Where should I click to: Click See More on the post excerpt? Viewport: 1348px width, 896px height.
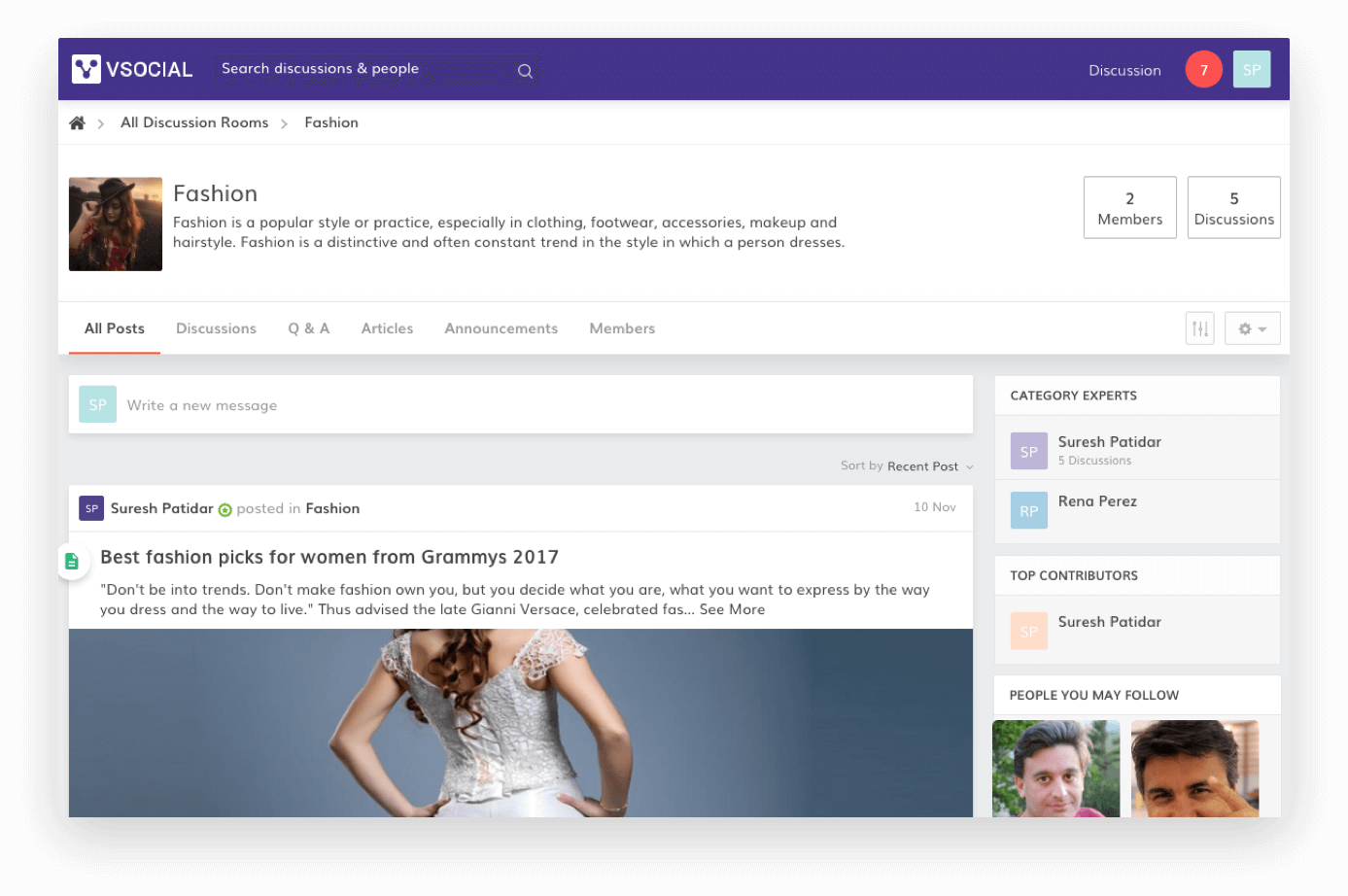click(x=732, y=609)
